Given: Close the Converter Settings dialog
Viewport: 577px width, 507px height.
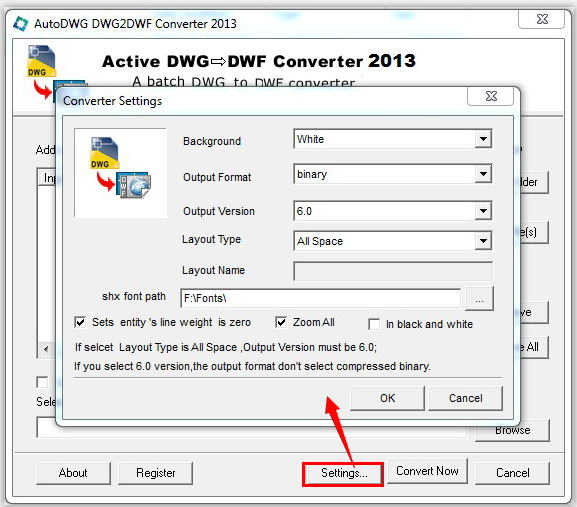Looking at the screenshot, I should tap(491, 96).
